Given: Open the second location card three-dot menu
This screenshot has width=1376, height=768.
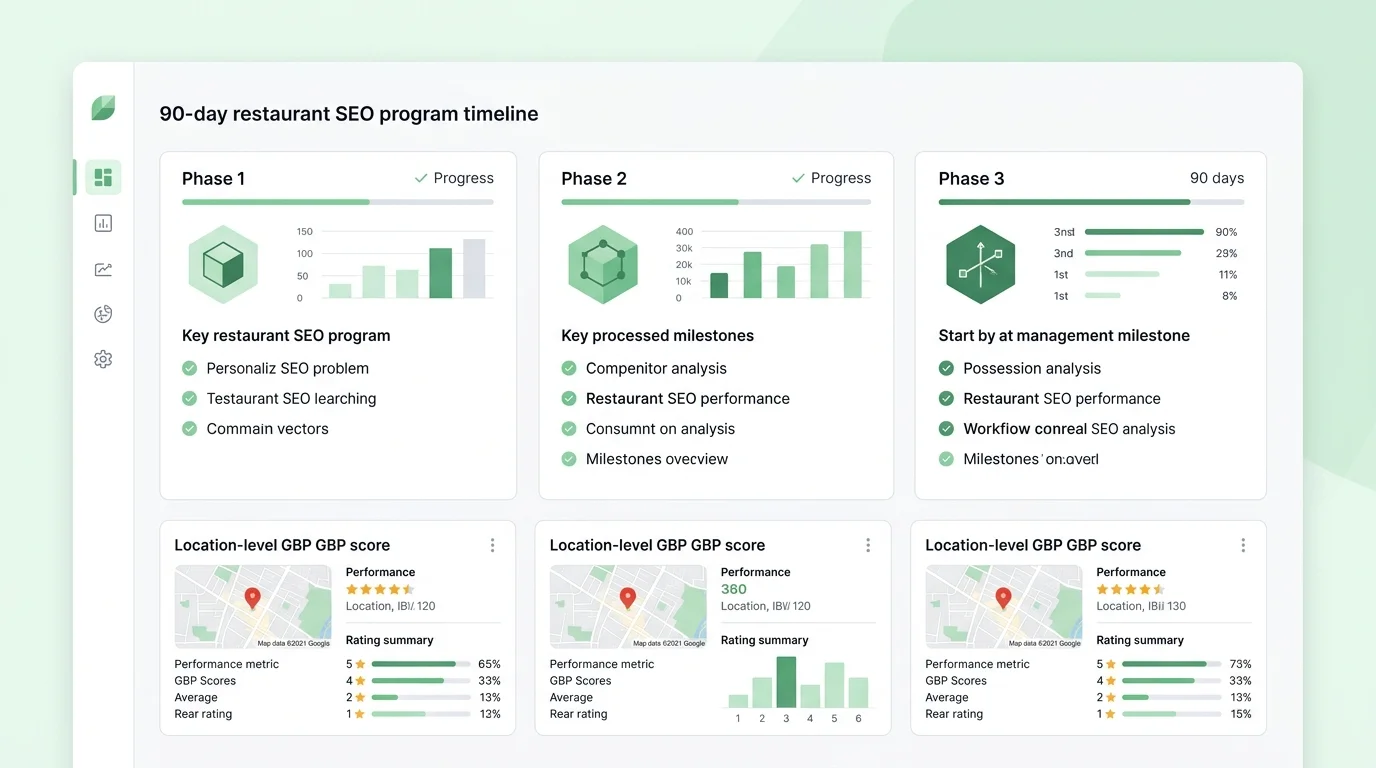Looking at the screenshot, I should (x=868, y=545).
